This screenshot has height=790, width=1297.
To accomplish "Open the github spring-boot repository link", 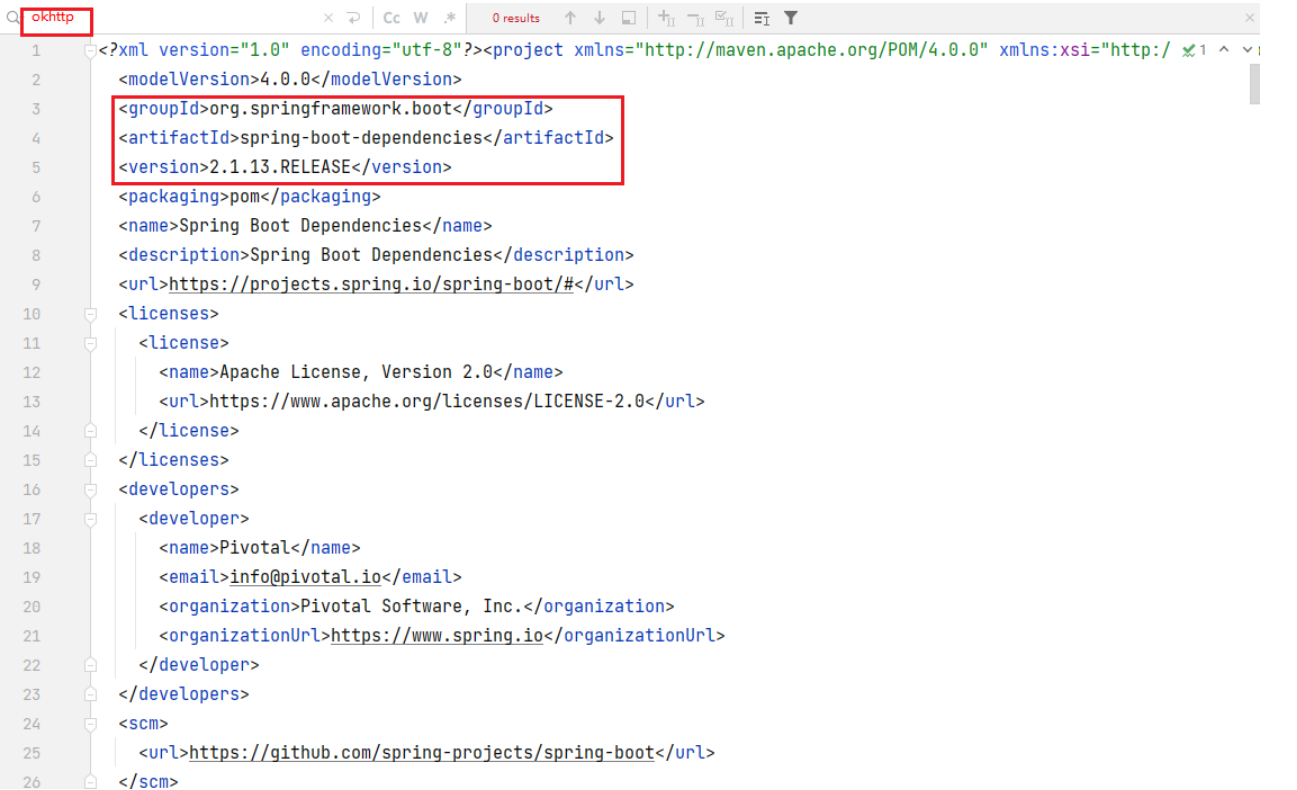I will point(421,753).
